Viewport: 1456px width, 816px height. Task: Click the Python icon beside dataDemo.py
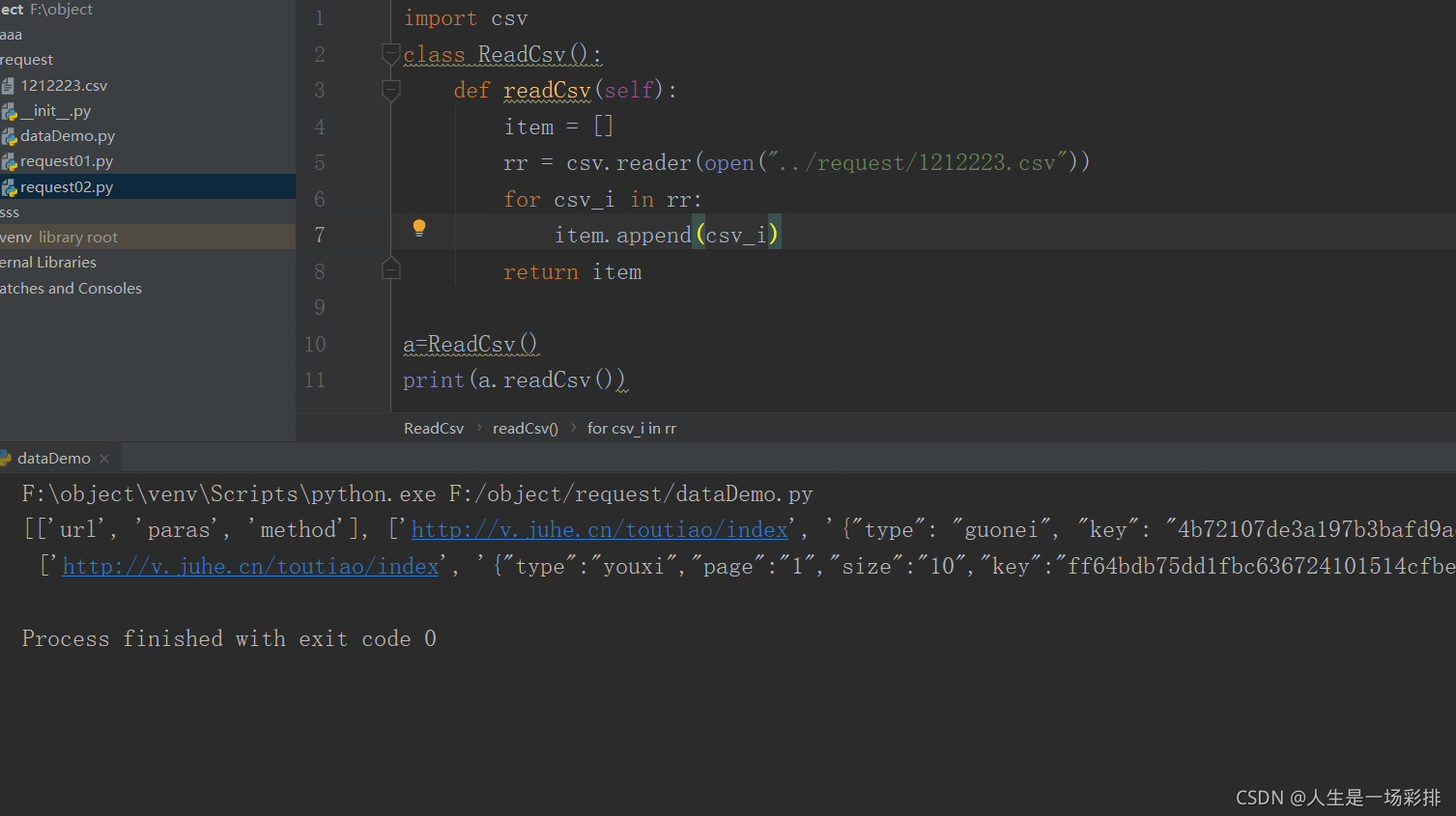(9, 136)
